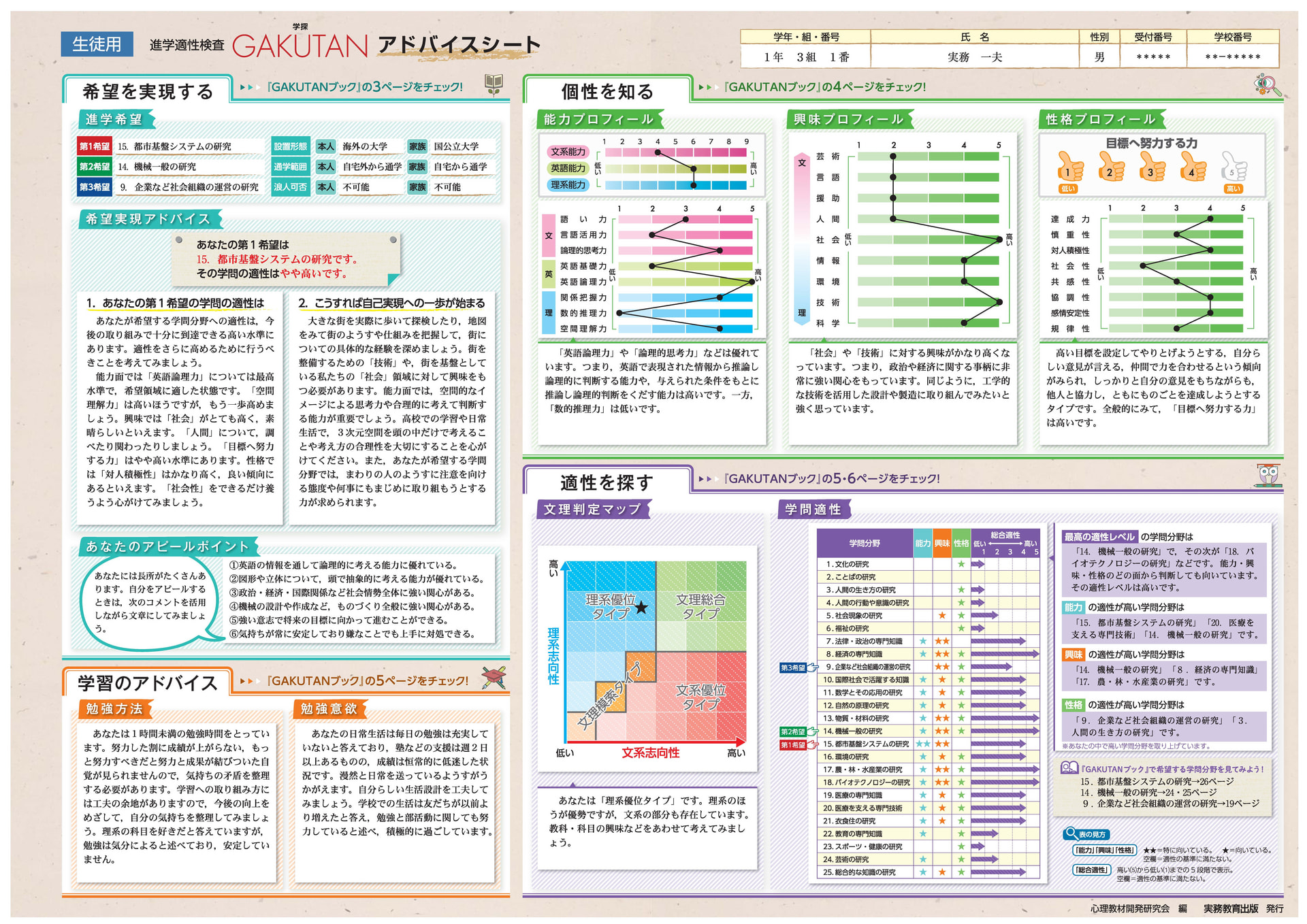
Task: Select the 学問適性 heading tab
Action: point(813,510)
